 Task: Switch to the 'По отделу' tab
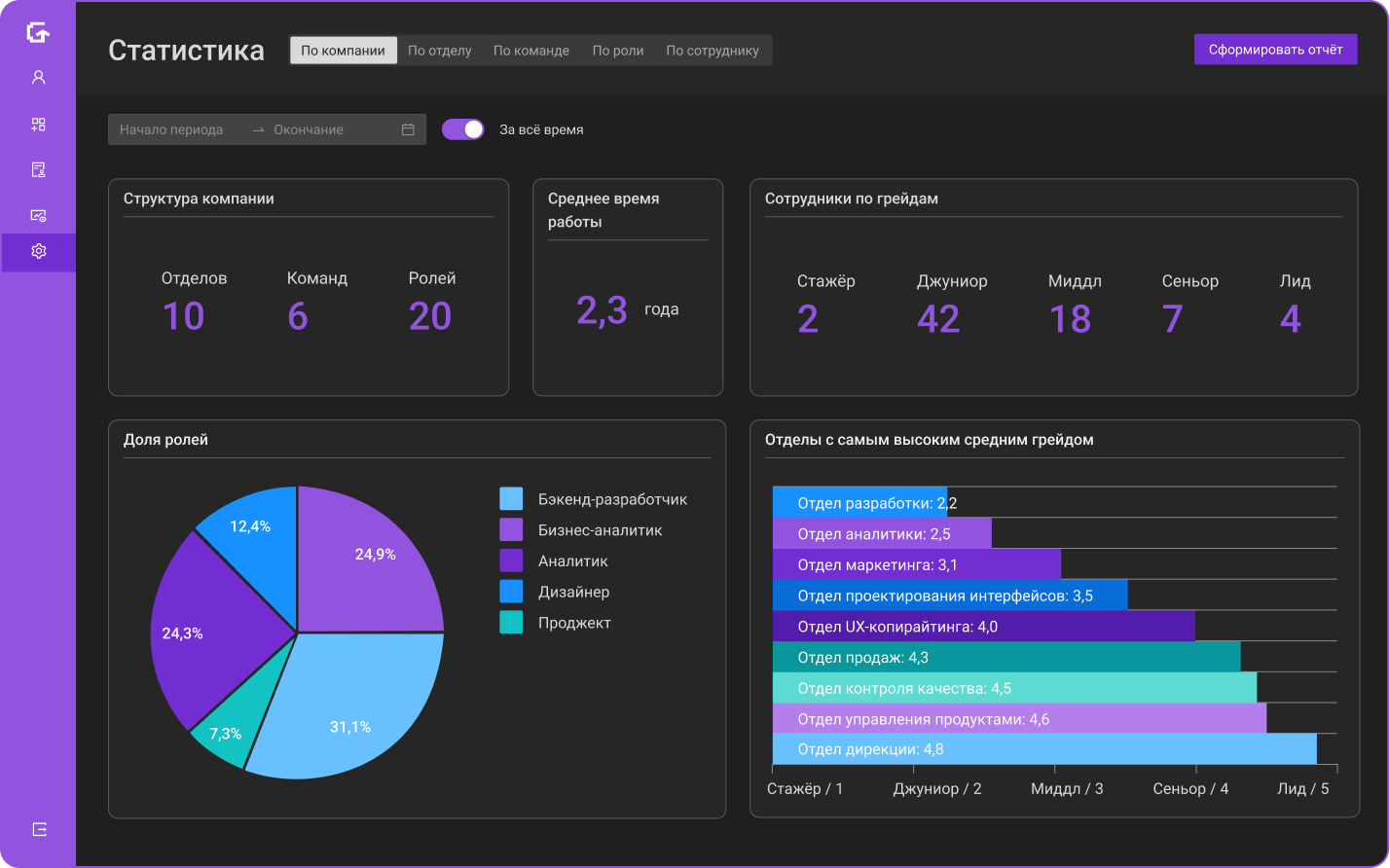[440, 51]
